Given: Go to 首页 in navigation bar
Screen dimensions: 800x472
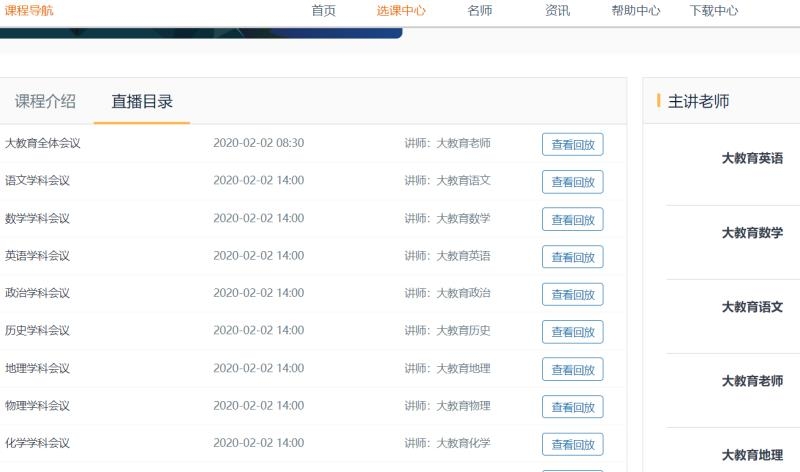Looking at the screenshot, I should click(323, 11).
